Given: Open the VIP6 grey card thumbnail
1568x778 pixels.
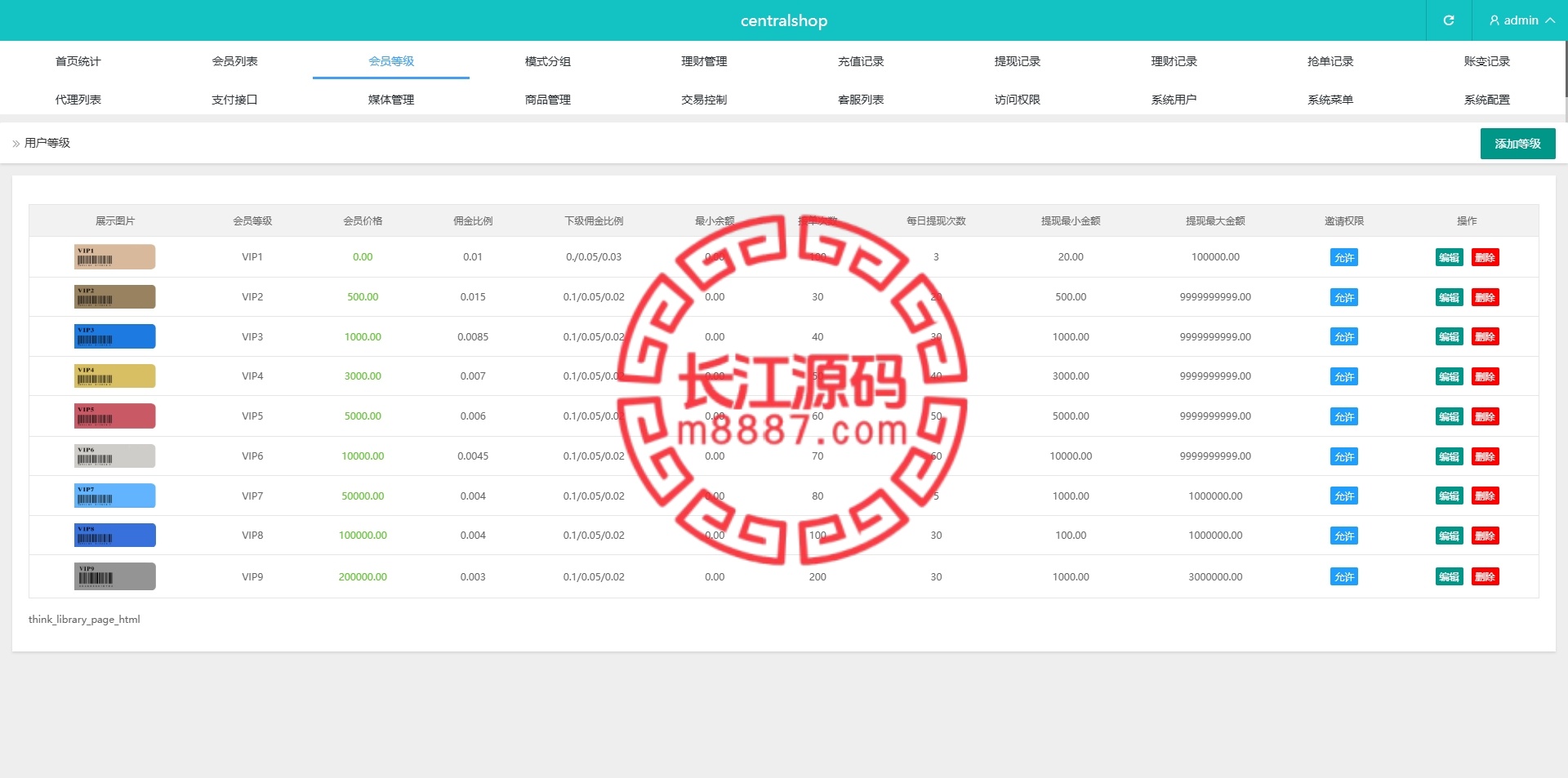Looking at the screenshot, I should point(115,456).
